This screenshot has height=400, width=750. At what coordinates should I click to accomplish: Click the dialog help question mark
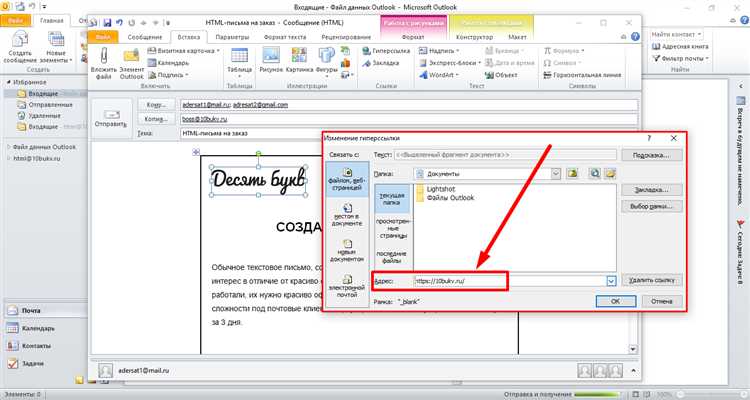pos(649,138)
